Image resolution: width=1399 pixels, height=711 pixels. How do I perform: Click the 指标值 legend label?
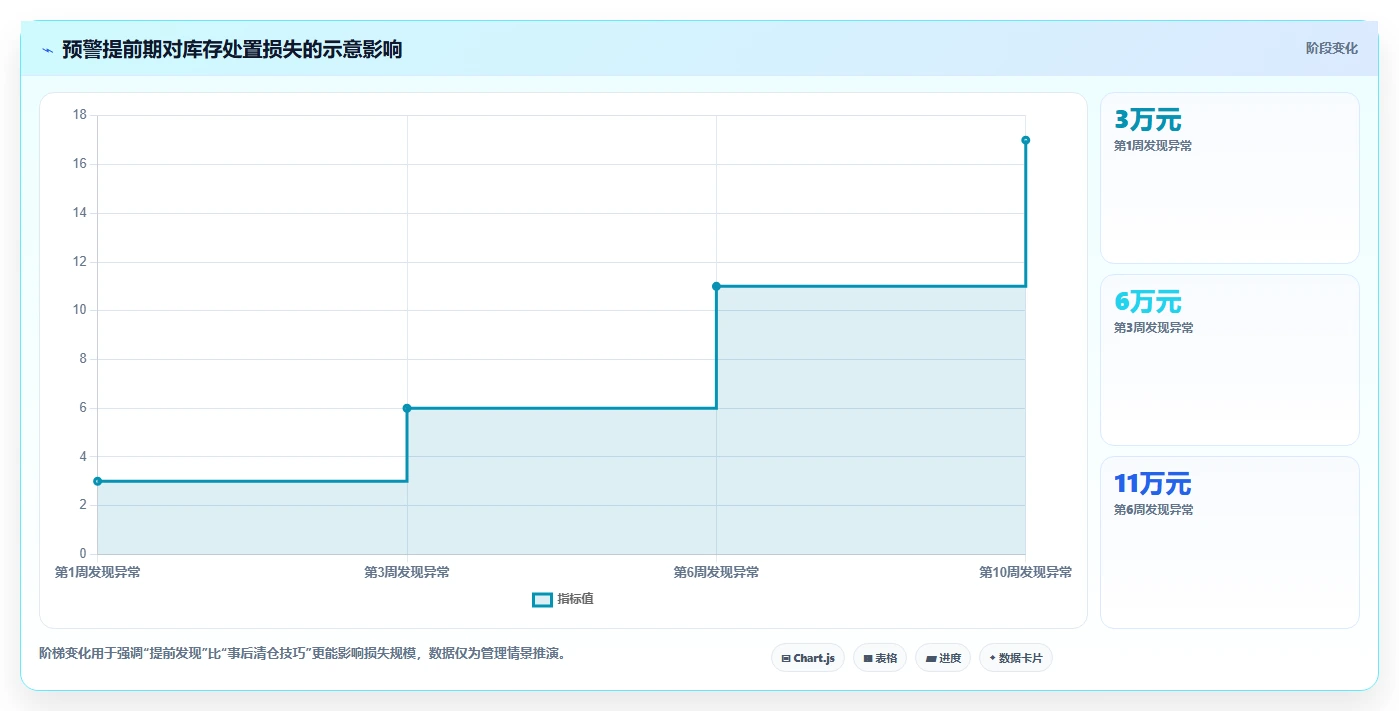coord(575,599)
